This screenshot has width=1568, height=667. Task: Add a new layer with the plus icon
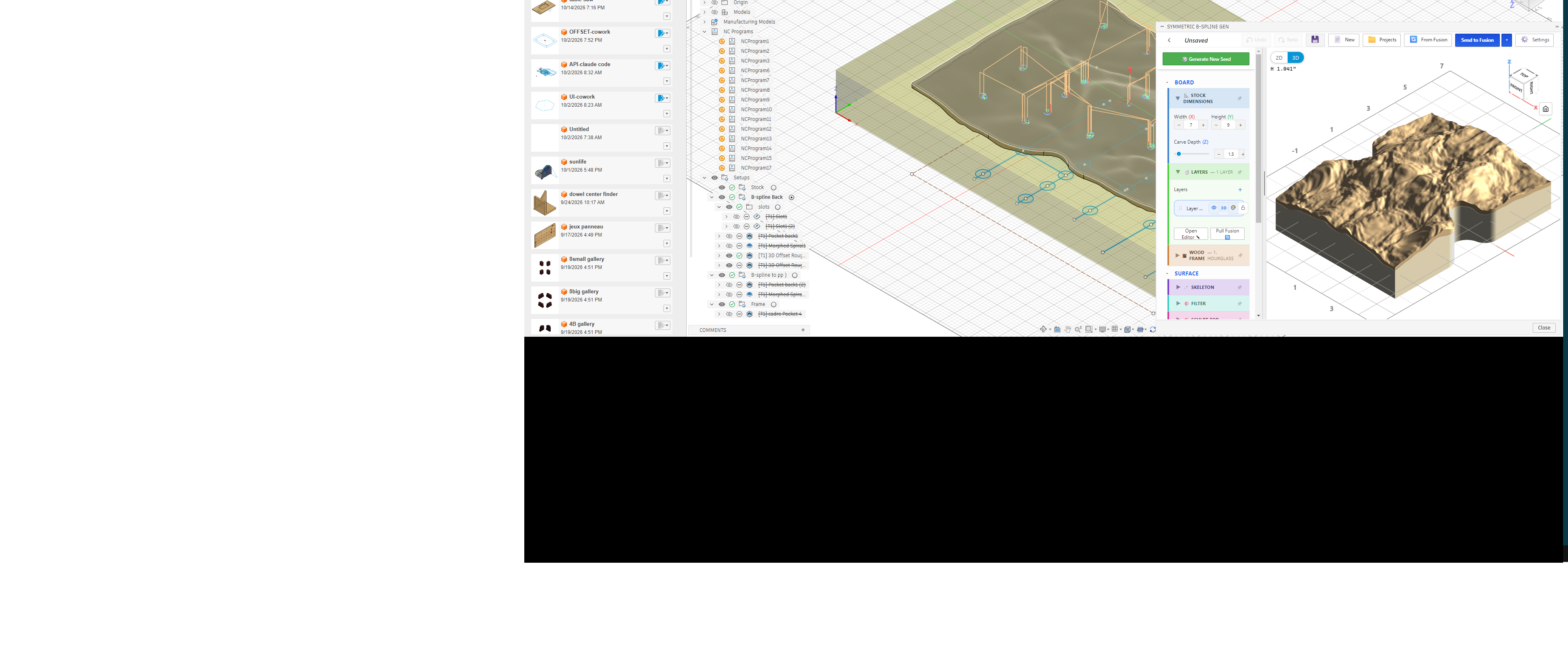pyautogui.click(x=1240, y=189)
